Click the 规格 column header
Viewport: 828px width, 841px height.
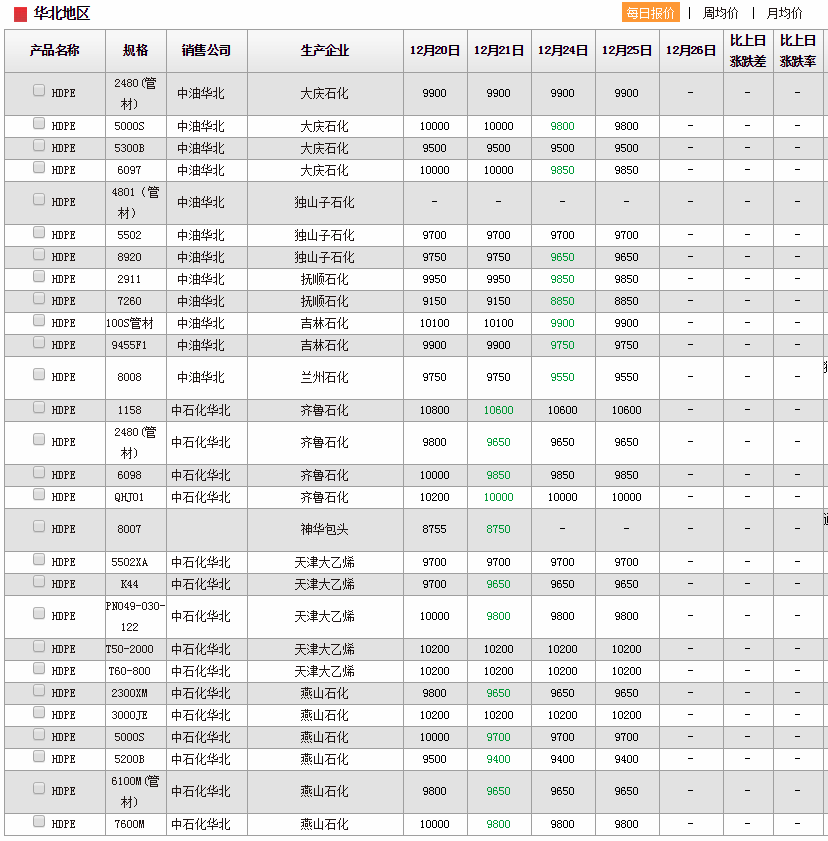136,51
